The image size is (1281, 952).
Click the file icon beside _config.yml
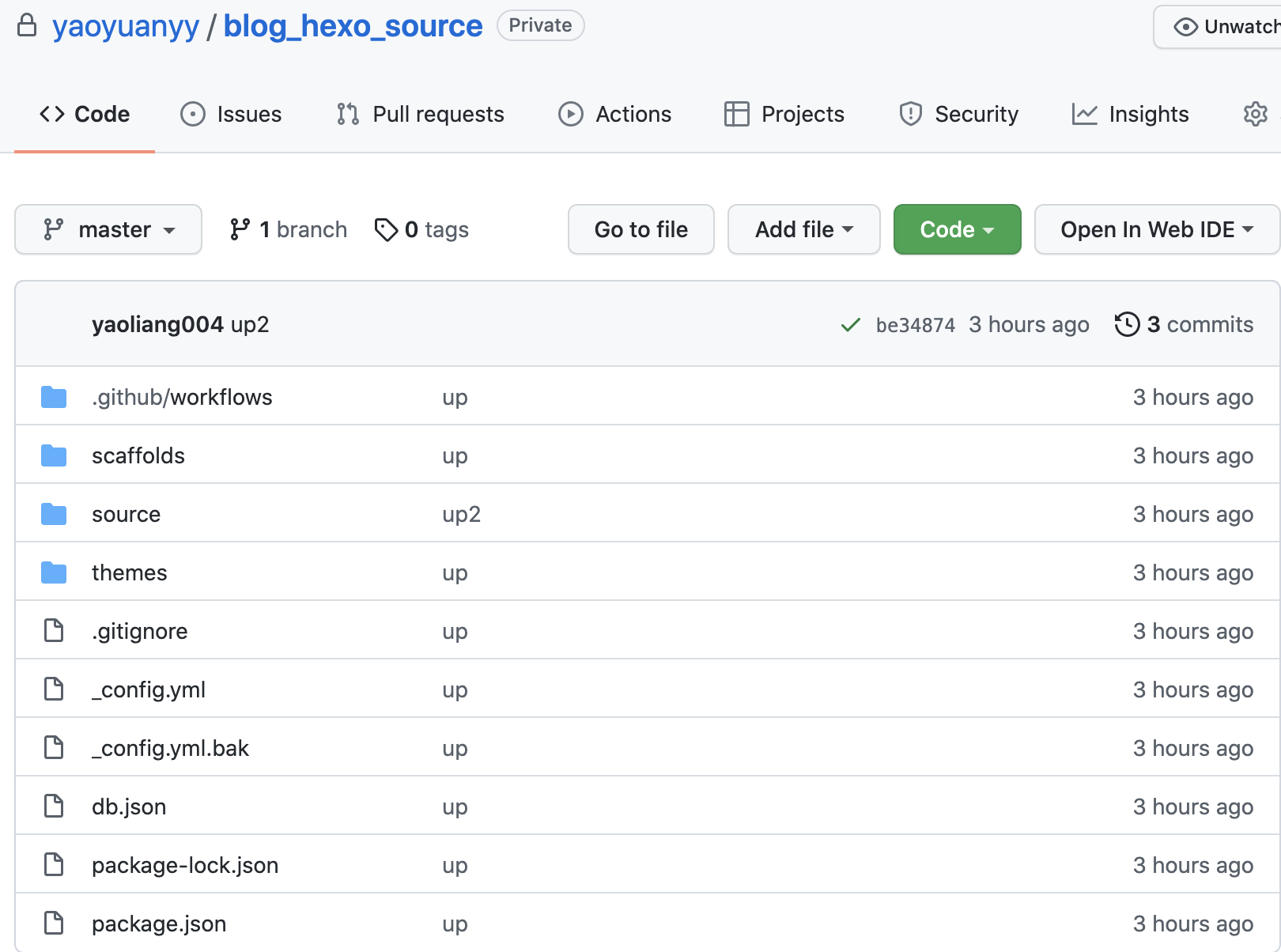(x=54, y=689)
